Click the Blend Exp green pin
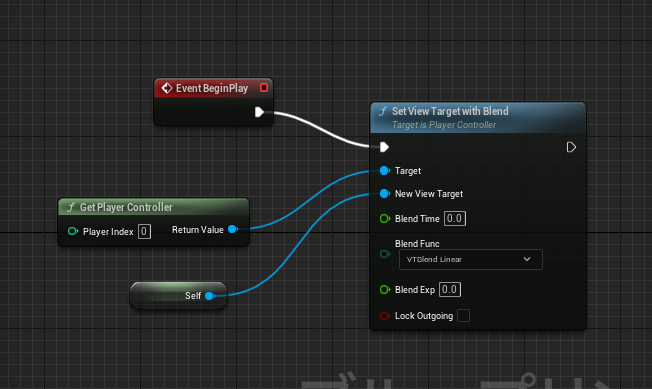This screenshot has height=389, width=652. (385, 290)
